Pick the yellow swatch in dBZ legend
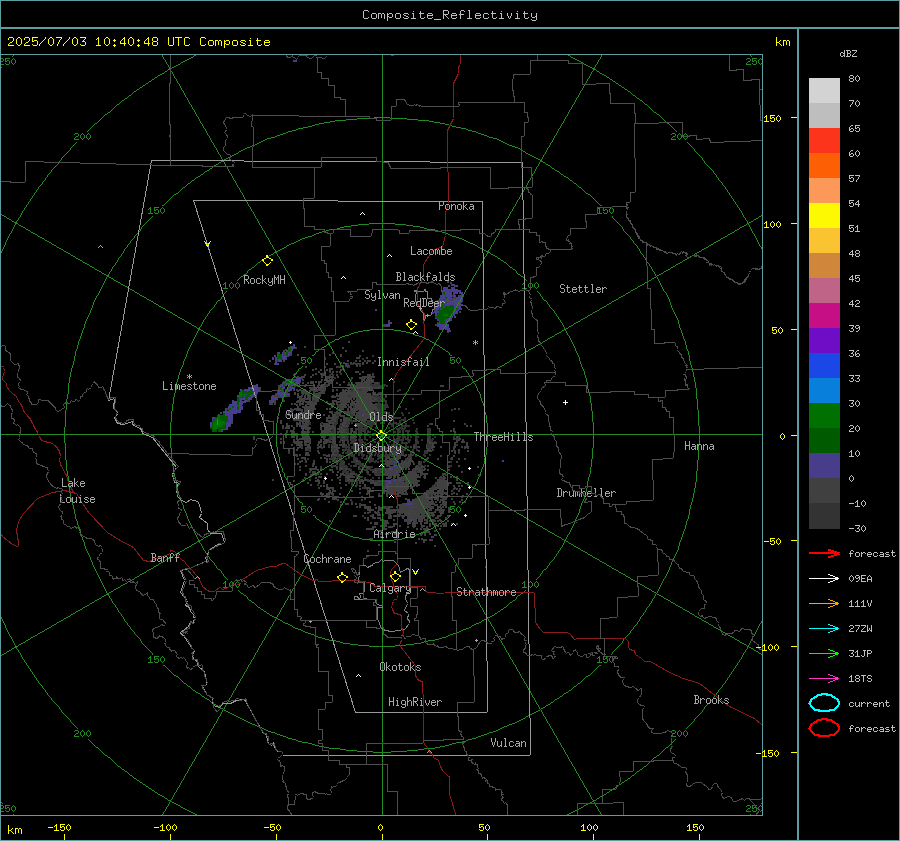The height and width of the screenshot is (841, 900). pyautogui.click(x=824, y=215)
